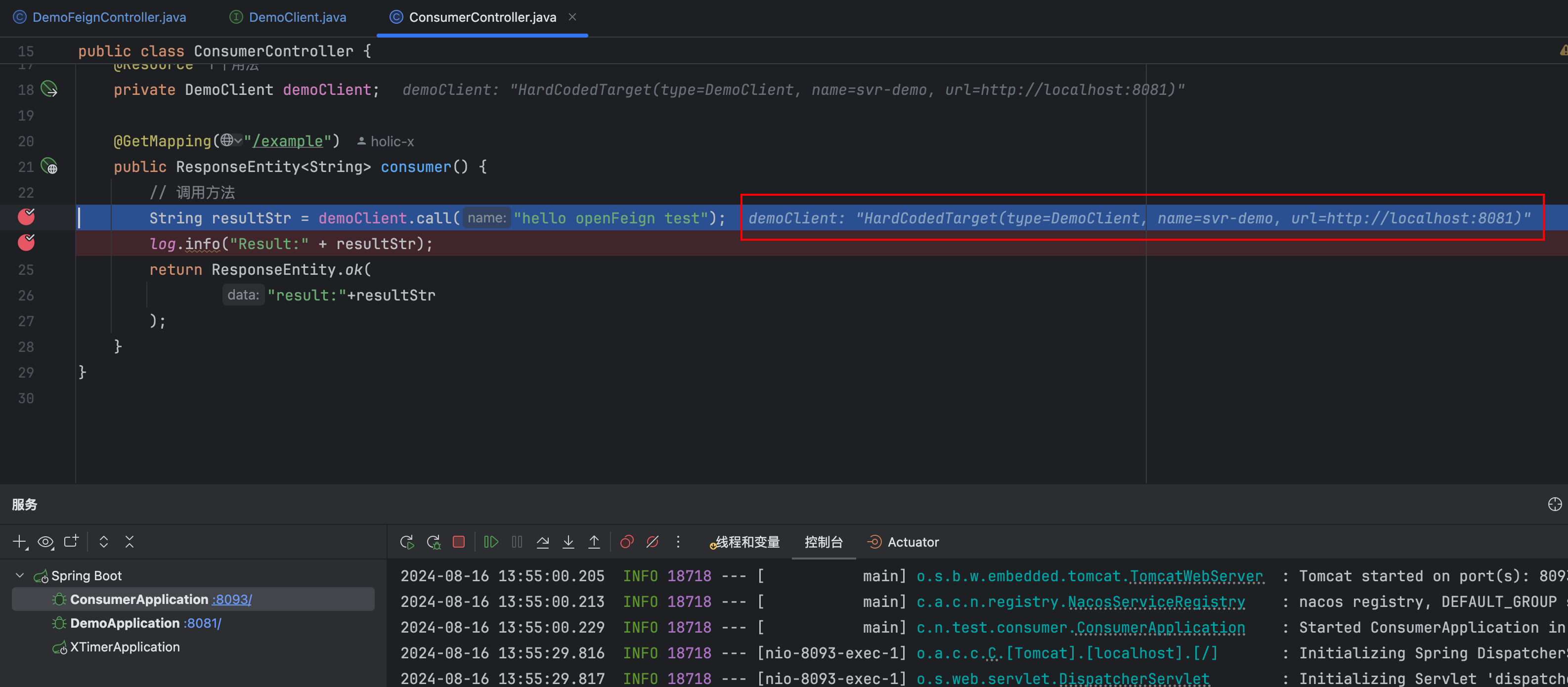Click the endpoint gutter icon at line 21
Image resolution: width=1568 pixels, height=687 pixels.
click(49, 166)
